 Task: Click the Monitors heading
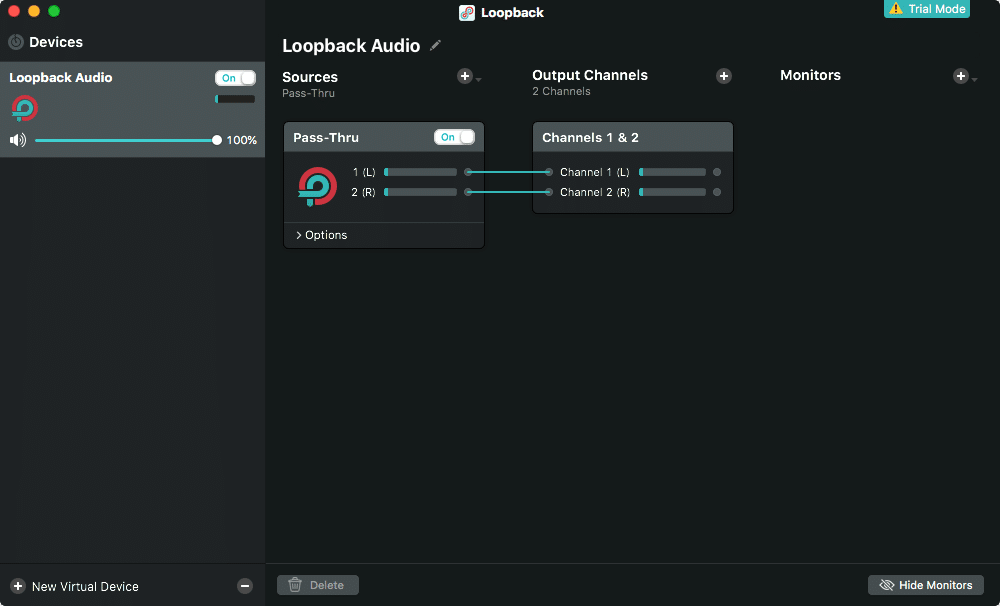810,75
